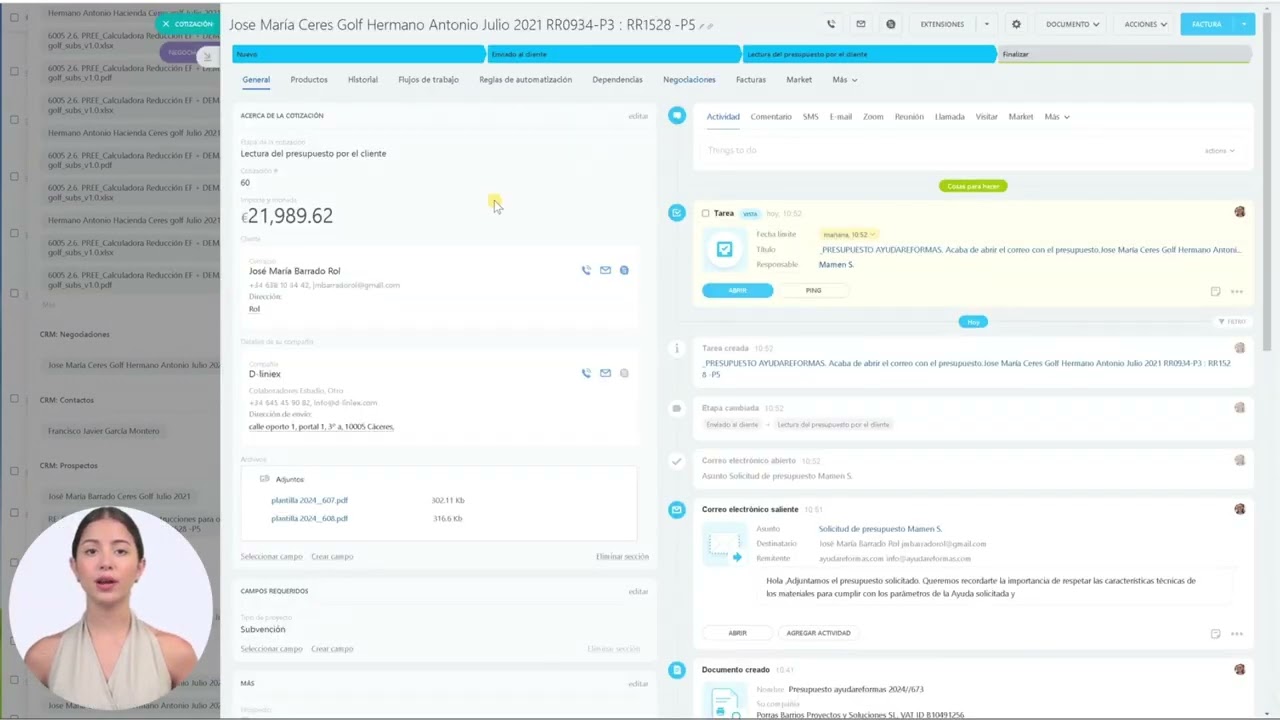
Task: Send email to company D-liniex
Action: pos(605,373)
